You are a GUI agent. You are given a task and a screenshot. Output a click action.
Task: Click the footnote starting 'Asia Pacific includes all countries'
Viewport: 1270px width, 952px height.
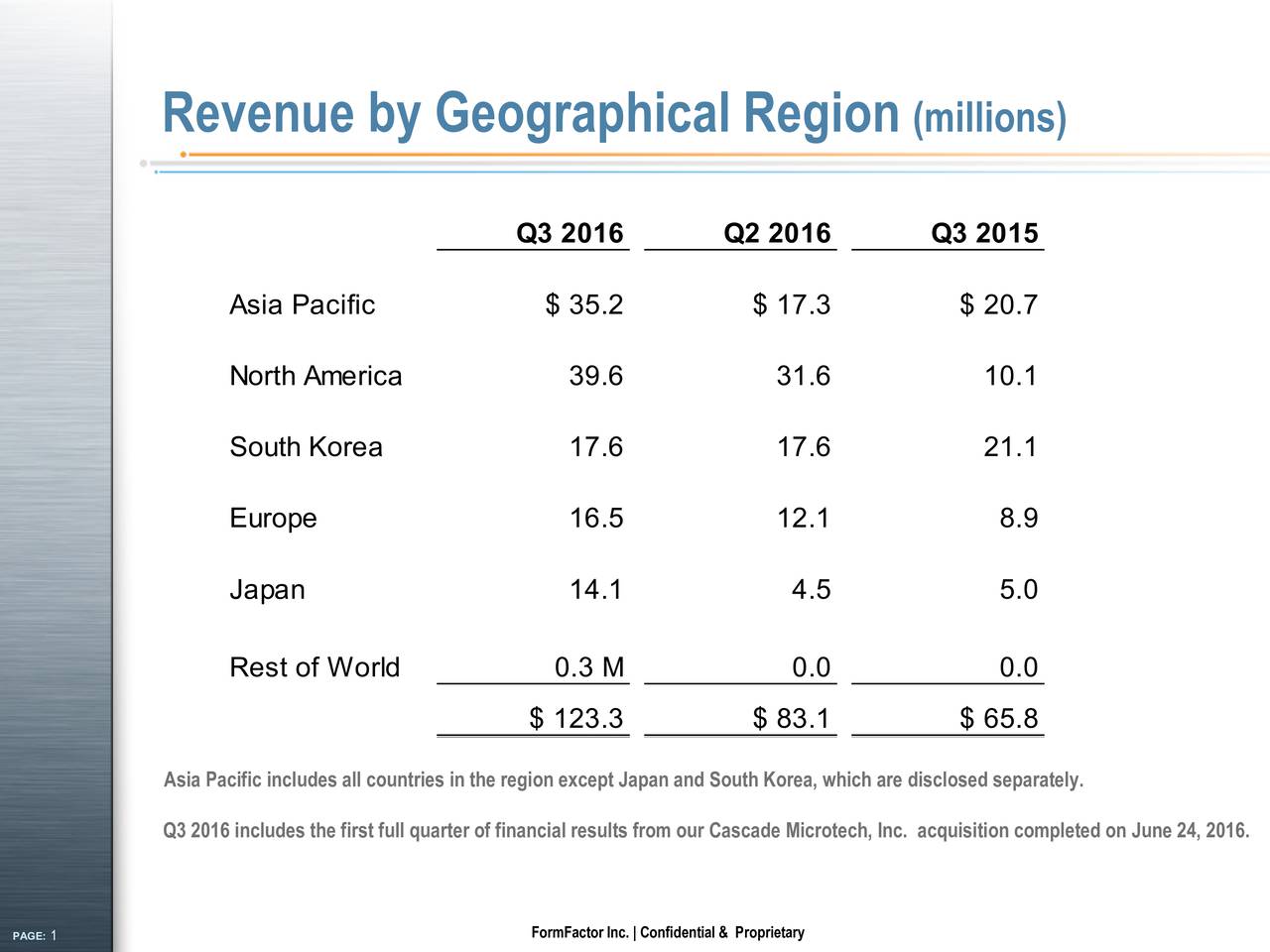pos(624,780)
